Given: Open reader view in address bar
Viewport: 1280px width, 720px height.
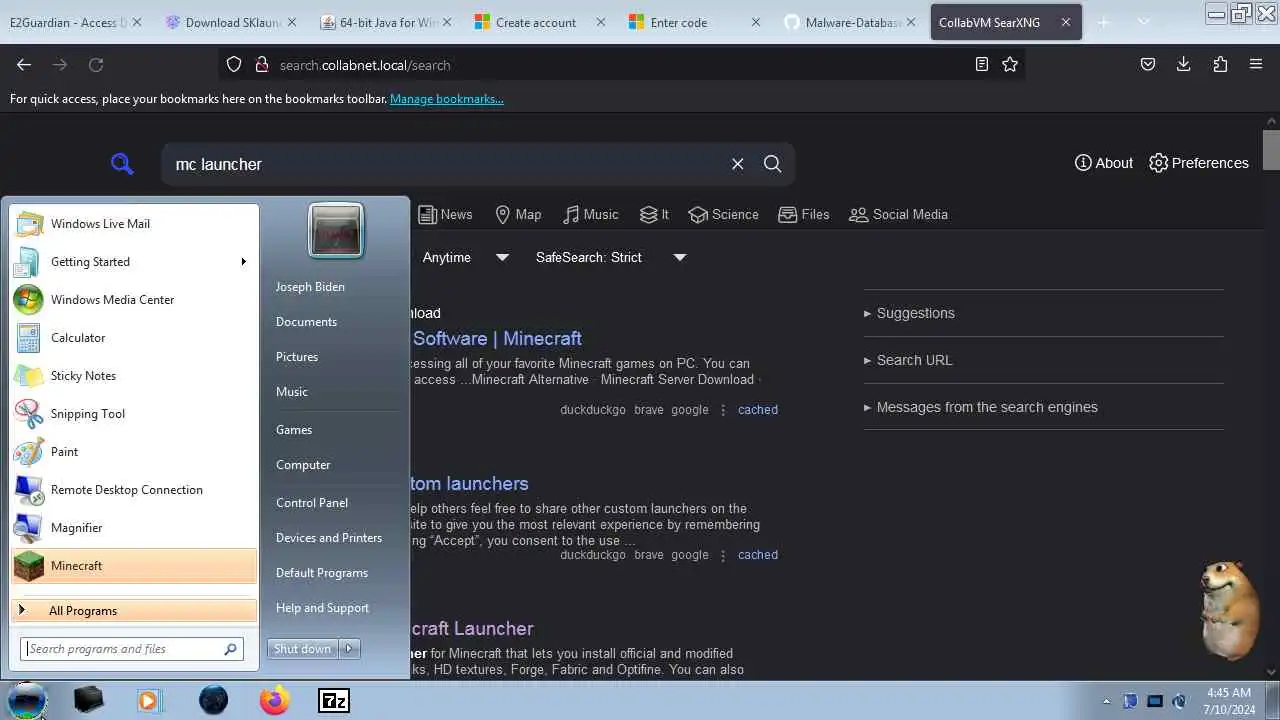Looking at the screenshot, I should 982,64.
